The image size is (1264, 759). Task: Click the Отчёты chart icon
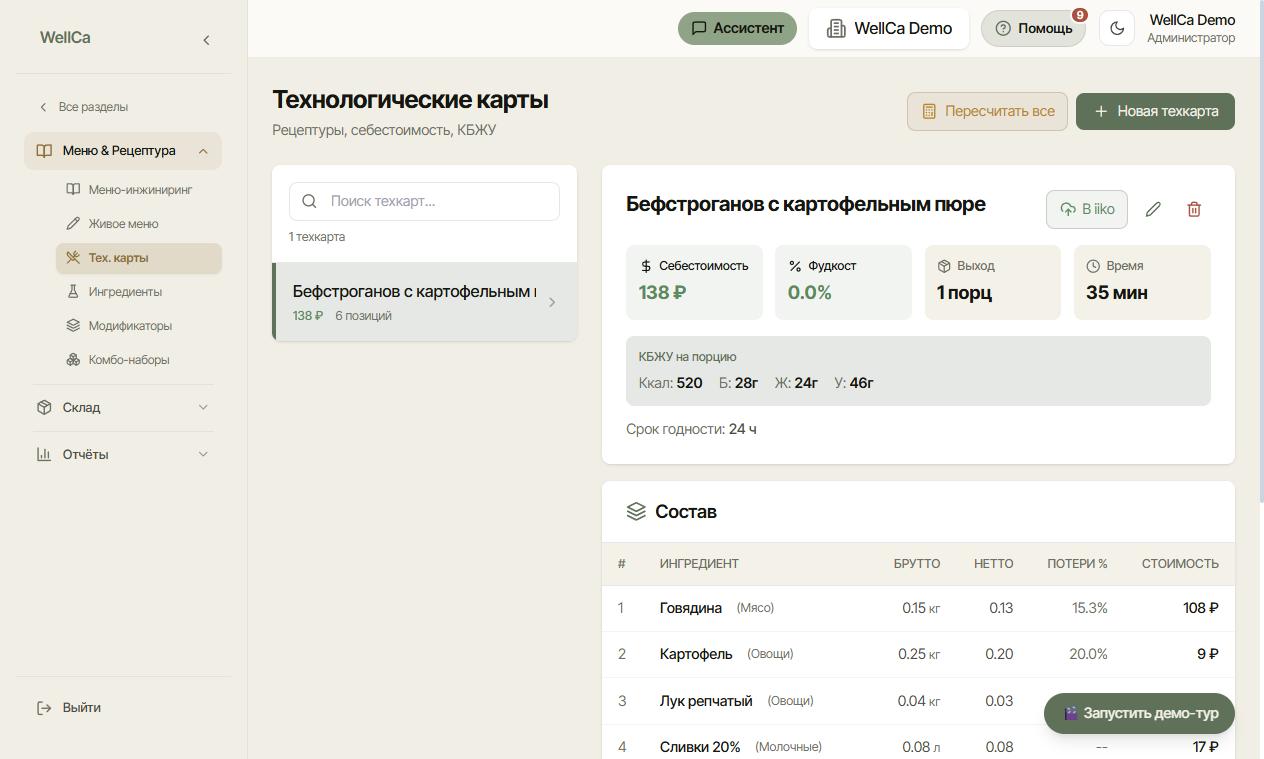coord(44,455)
